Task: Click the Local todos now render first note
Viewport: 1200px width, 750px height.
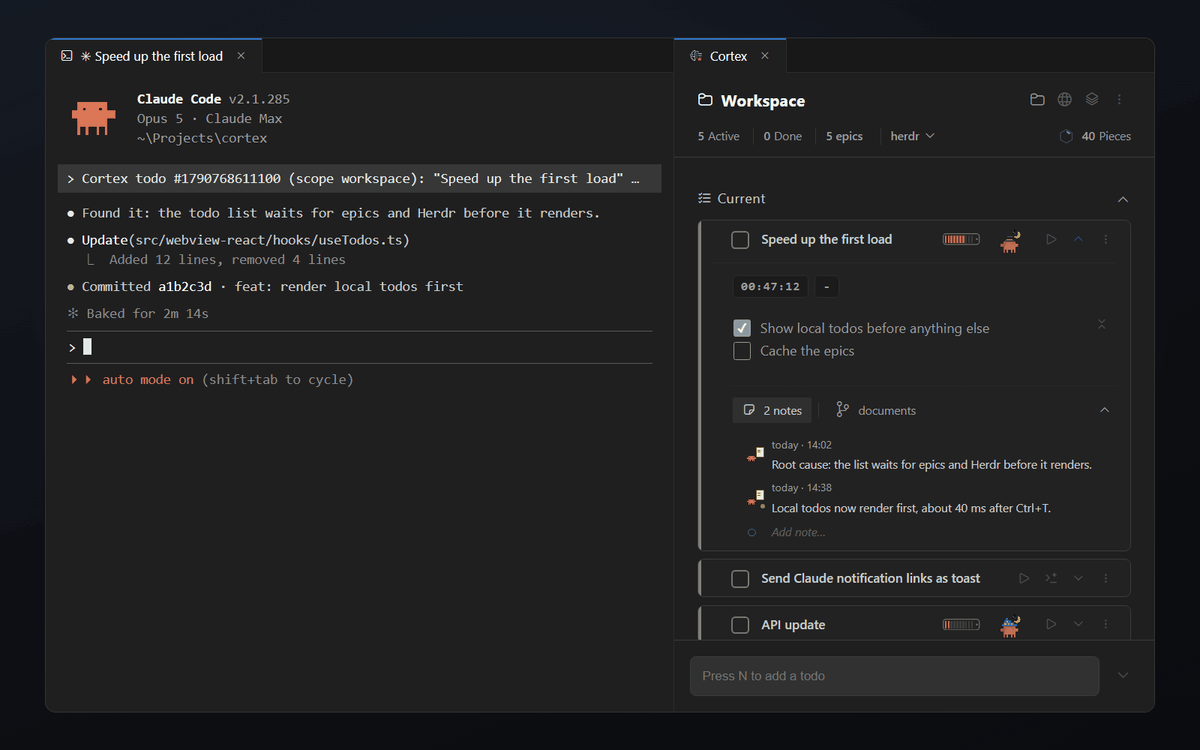Action: point(911,508)
